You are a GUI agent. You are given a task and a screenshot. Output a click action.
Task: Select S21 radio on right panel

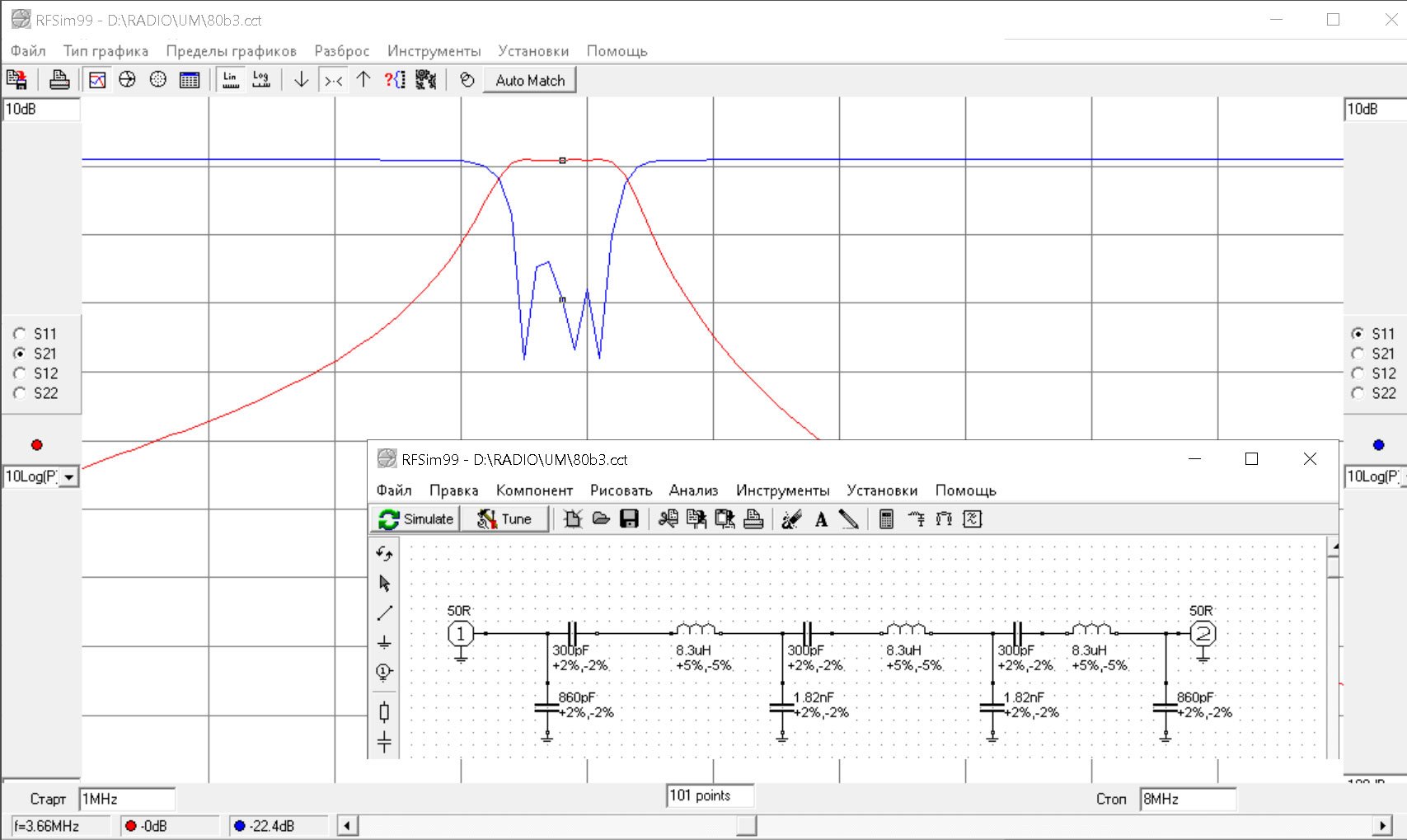point(1358,354)
